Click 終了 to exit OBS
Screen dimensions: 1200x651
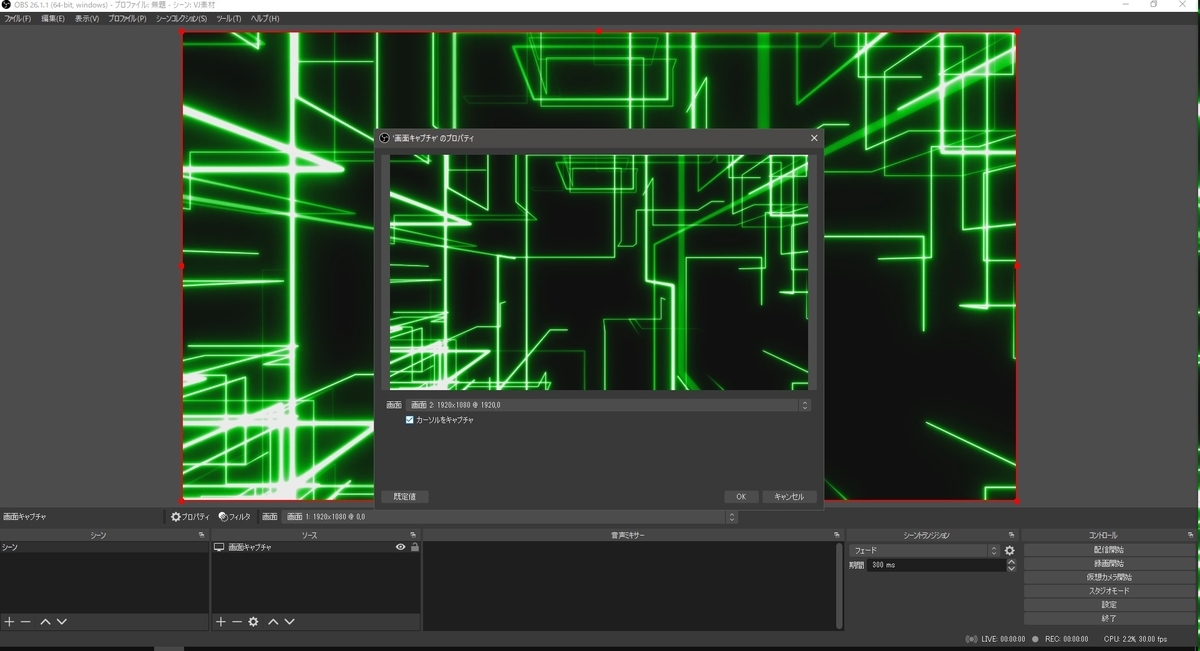(x=1109, y=619)
